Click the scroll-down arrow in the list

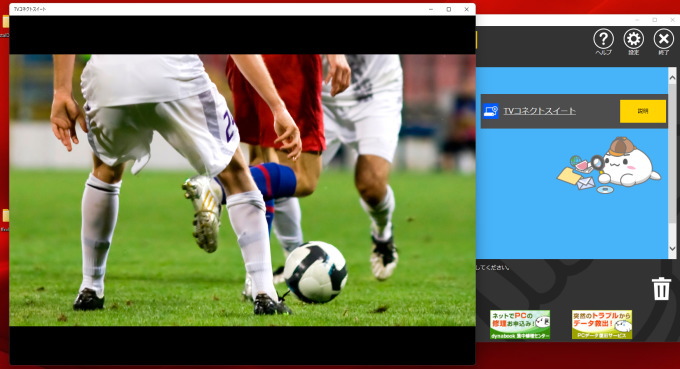click(x=672, y=248)
